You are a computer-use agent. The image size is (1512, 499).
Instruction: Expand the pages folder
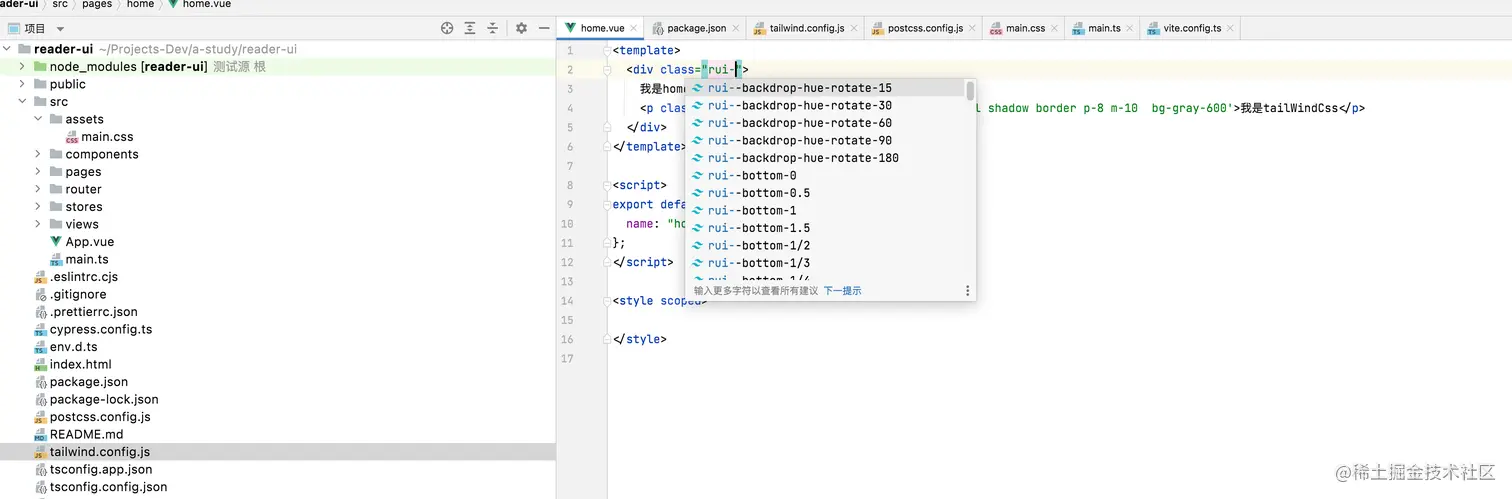pos(38,172)
